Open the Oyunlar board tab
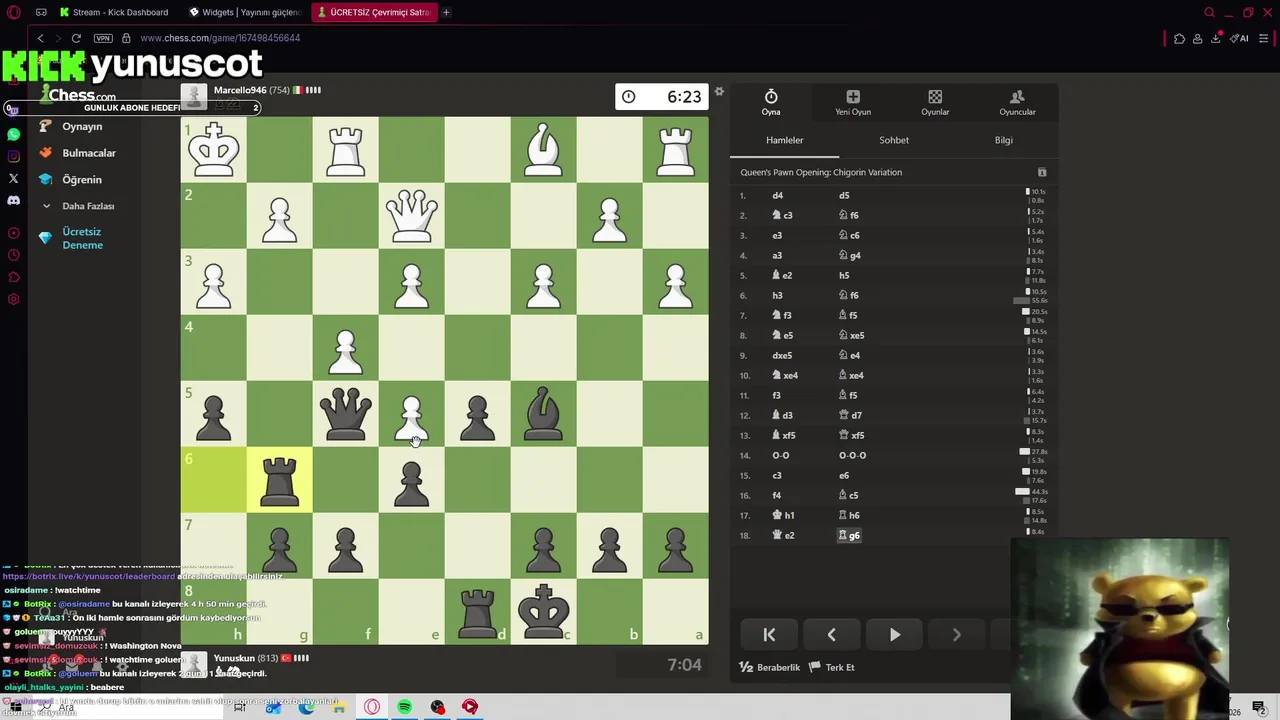Screen dimensions: 1280x720 (935, 102)
